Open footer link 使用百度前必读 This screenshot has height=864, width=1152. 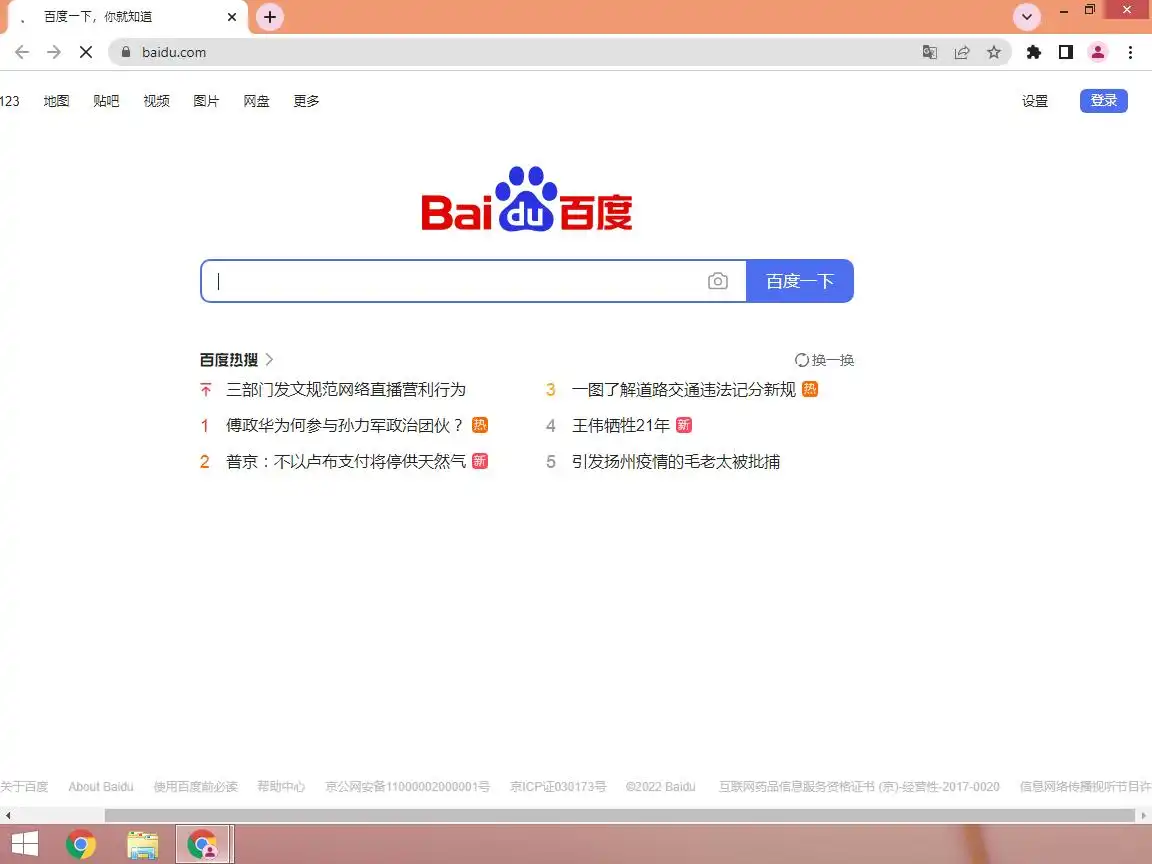195,787
